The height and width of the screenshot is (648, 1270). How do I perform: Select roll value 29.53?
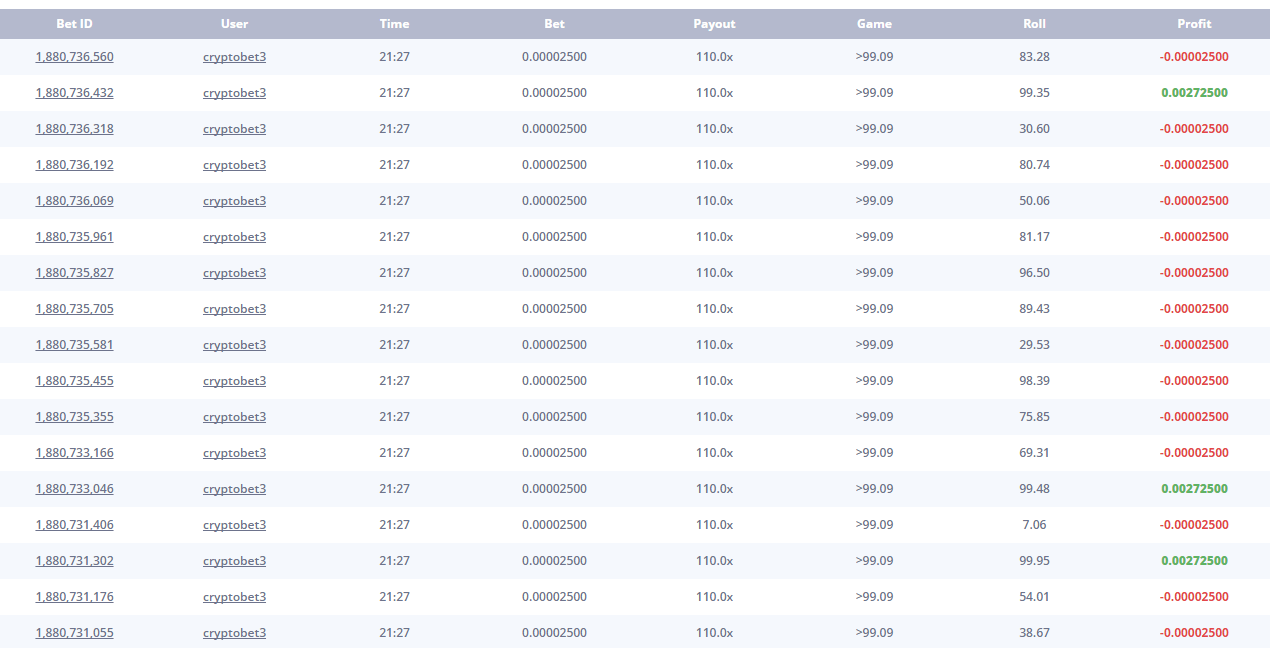tap(1034, 345)
